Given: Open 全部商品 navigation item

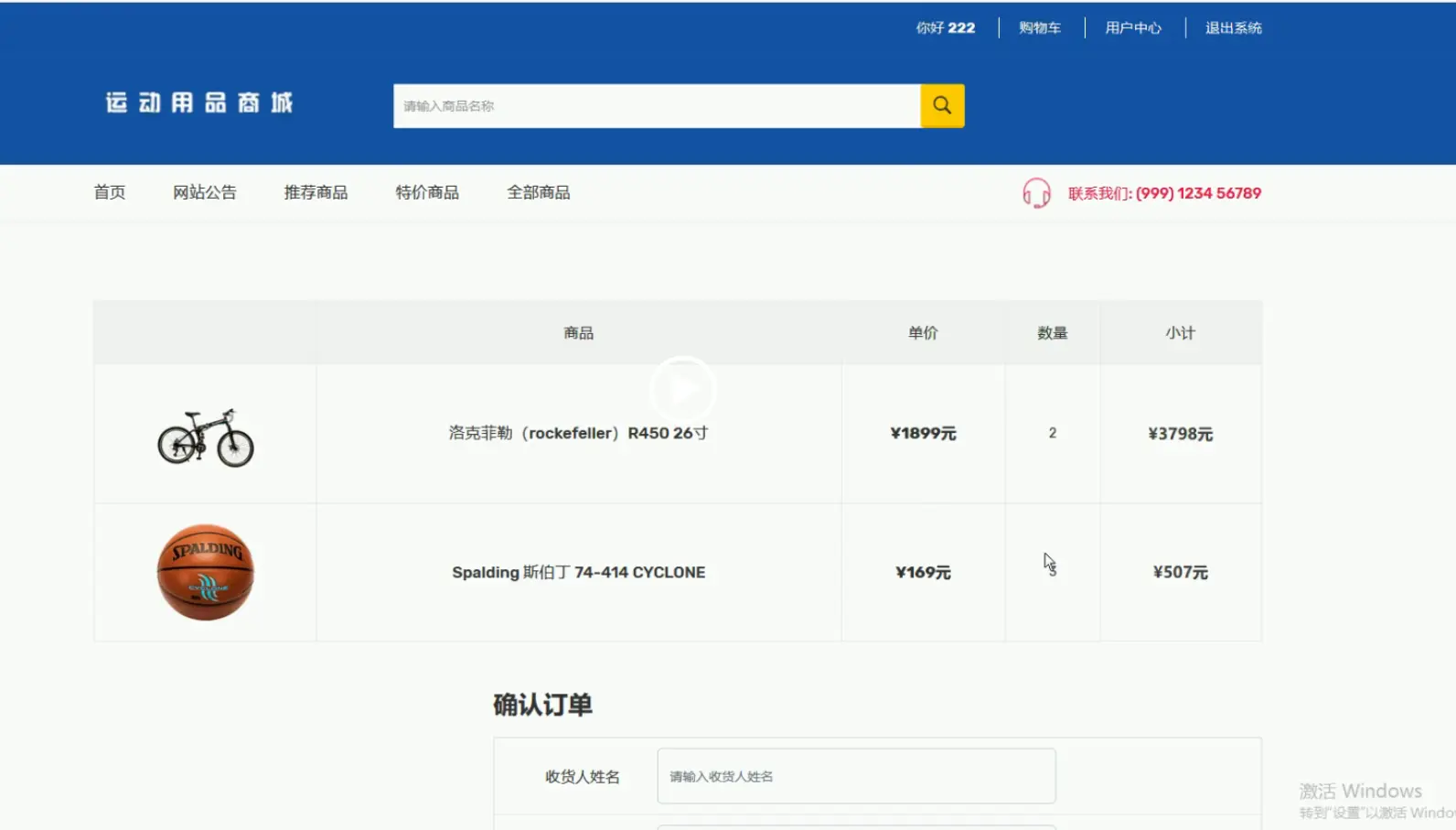Looking at the screenshot, I should (x=539, y=192).
